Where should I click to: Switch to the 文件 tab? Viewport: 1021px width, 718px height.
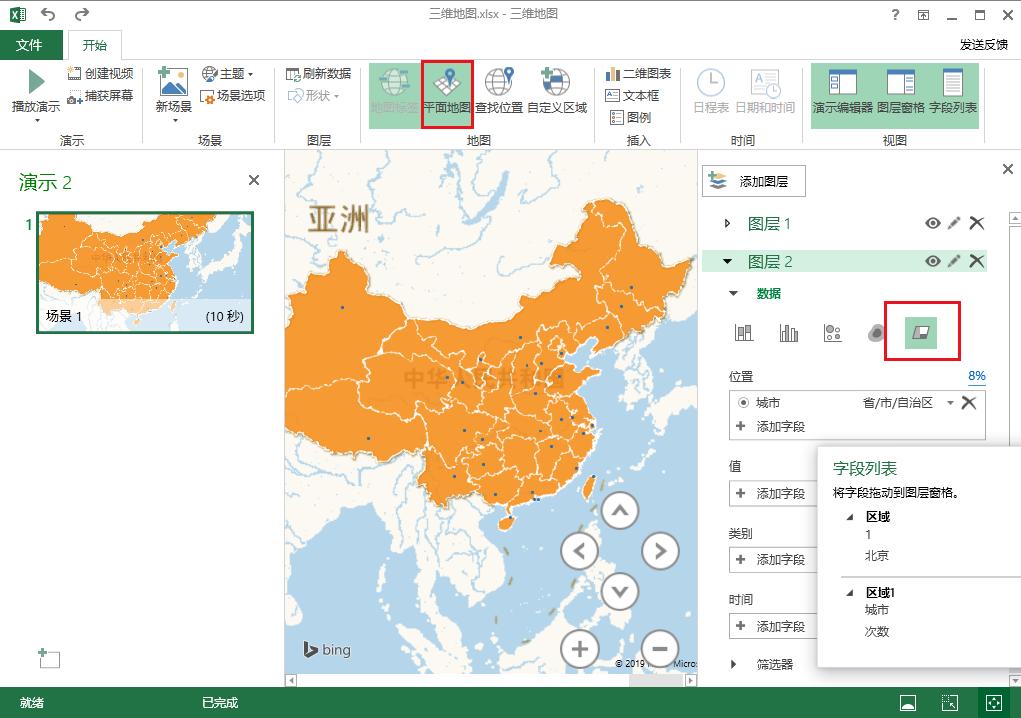point(30,45)
